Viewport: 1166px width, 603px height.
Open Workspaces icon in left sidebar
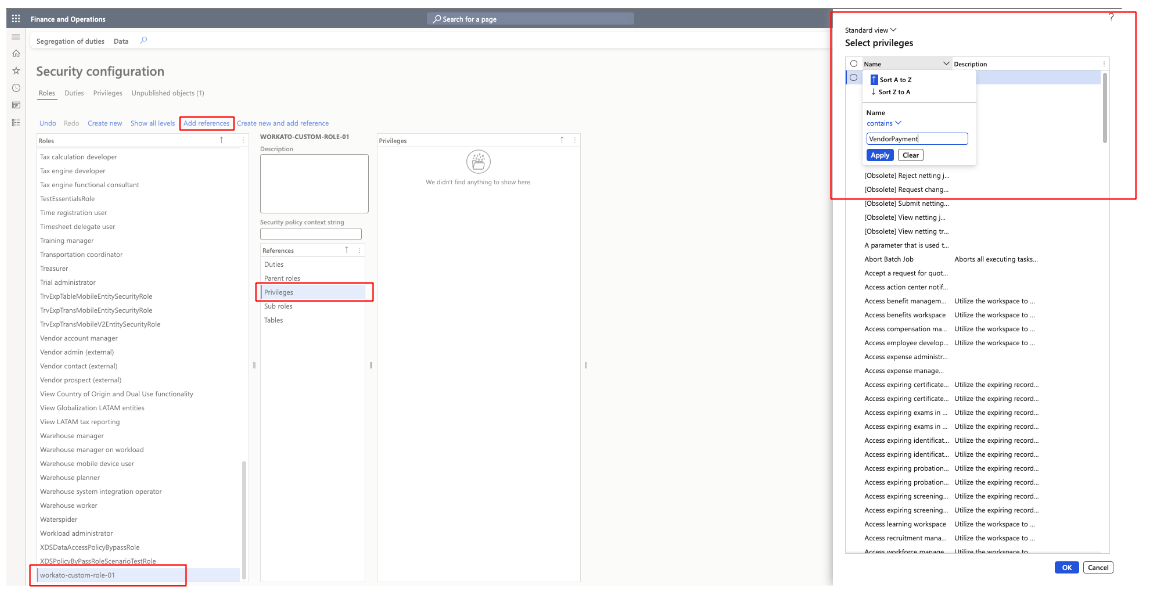tap(15, 105)
